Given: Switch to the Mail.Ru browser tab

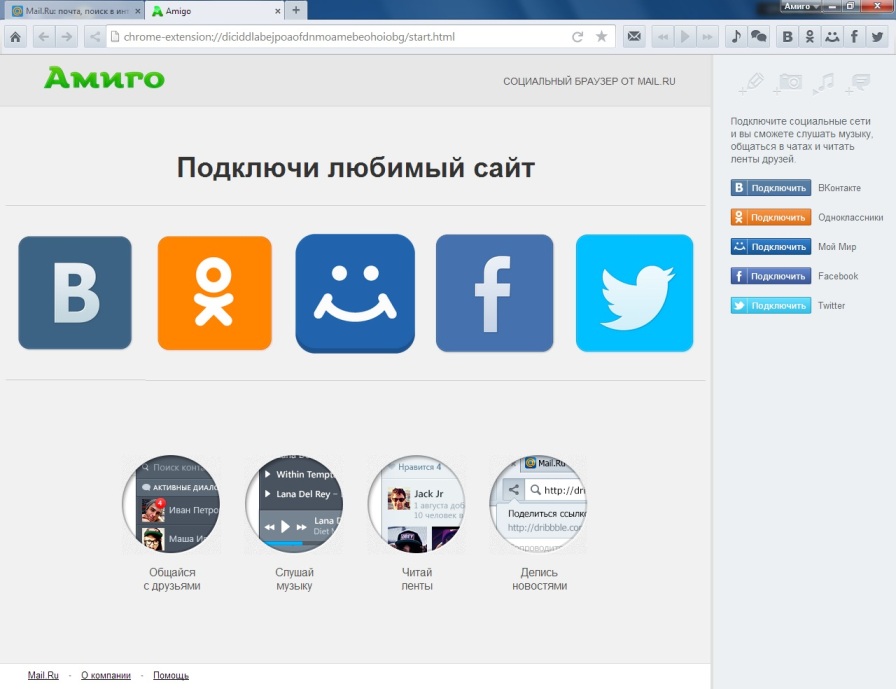Looking at the screenshot, I should click(x=70, y=11).
